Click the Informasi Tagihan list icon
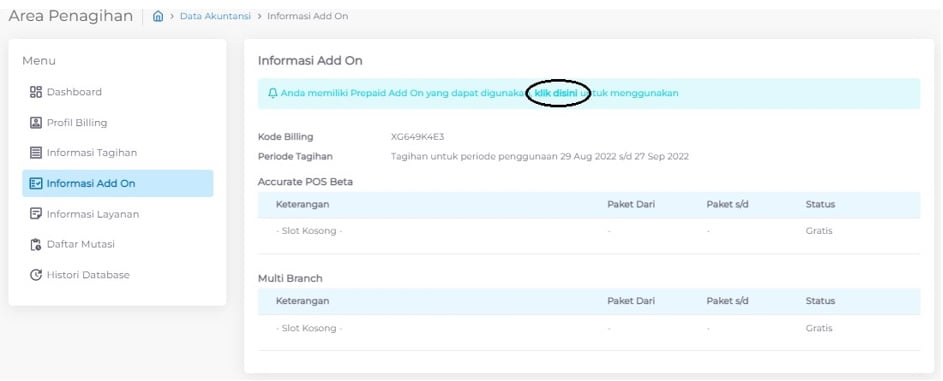 pyautogui.click(x=35, y=153)
